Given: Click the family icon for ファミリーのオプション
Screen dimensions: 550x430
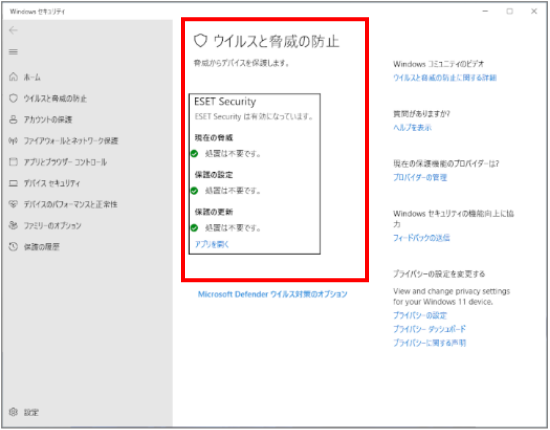Looking at the screenshot, I should (13, 226).
